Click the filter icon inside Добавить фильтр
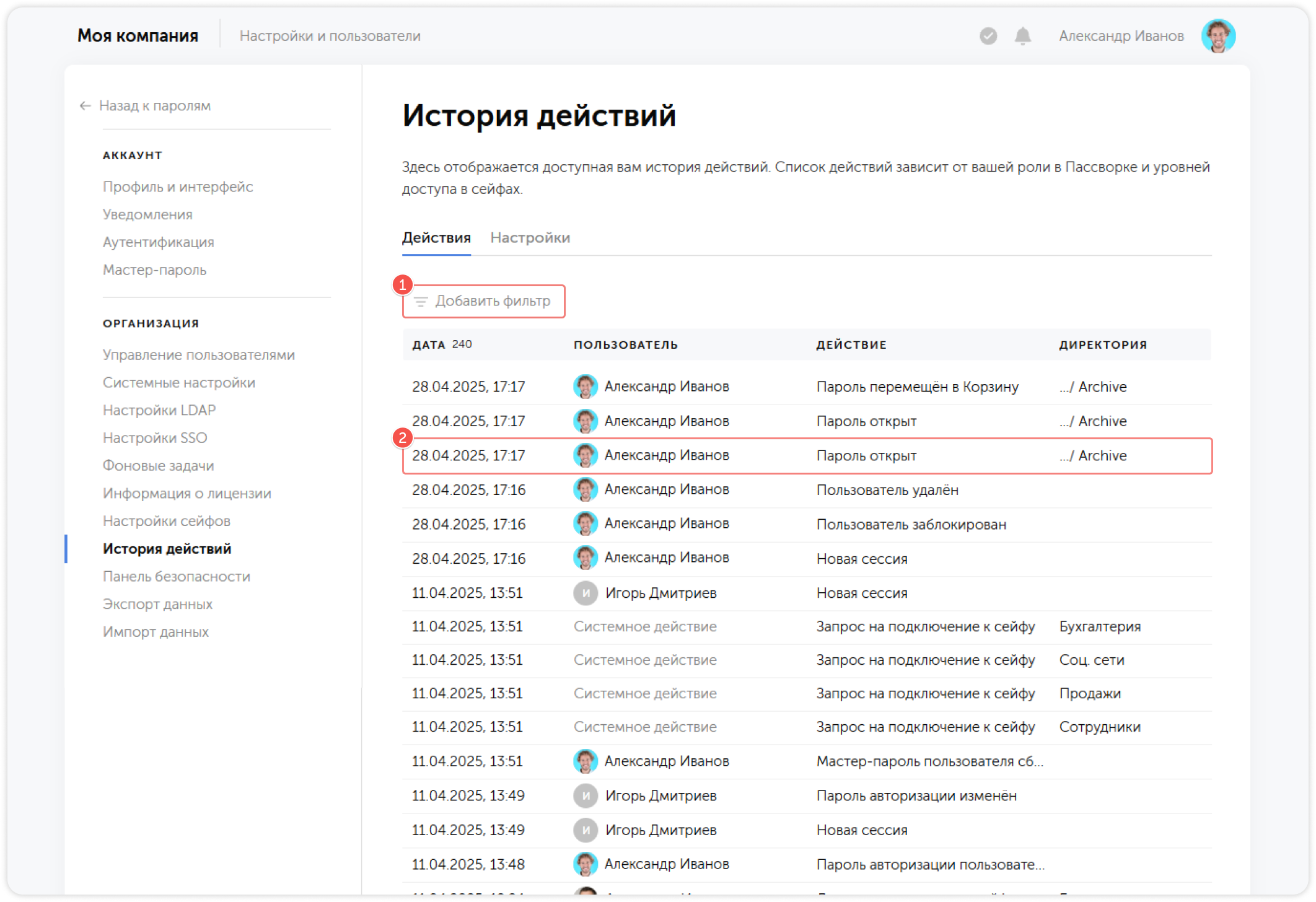 click(421, 302)
